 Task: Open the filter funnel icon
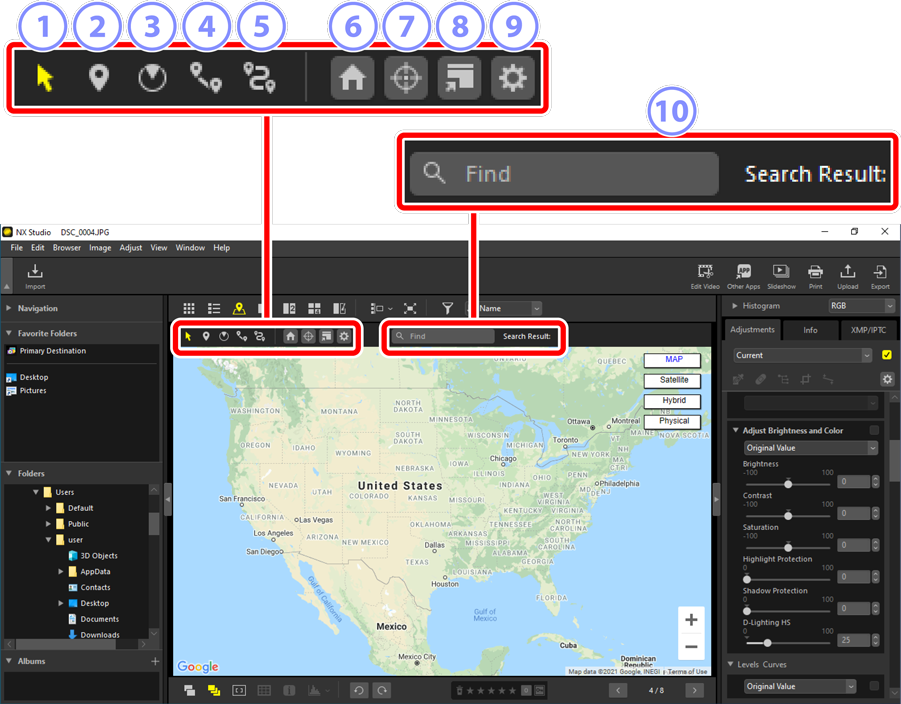(x=447, y=309)
